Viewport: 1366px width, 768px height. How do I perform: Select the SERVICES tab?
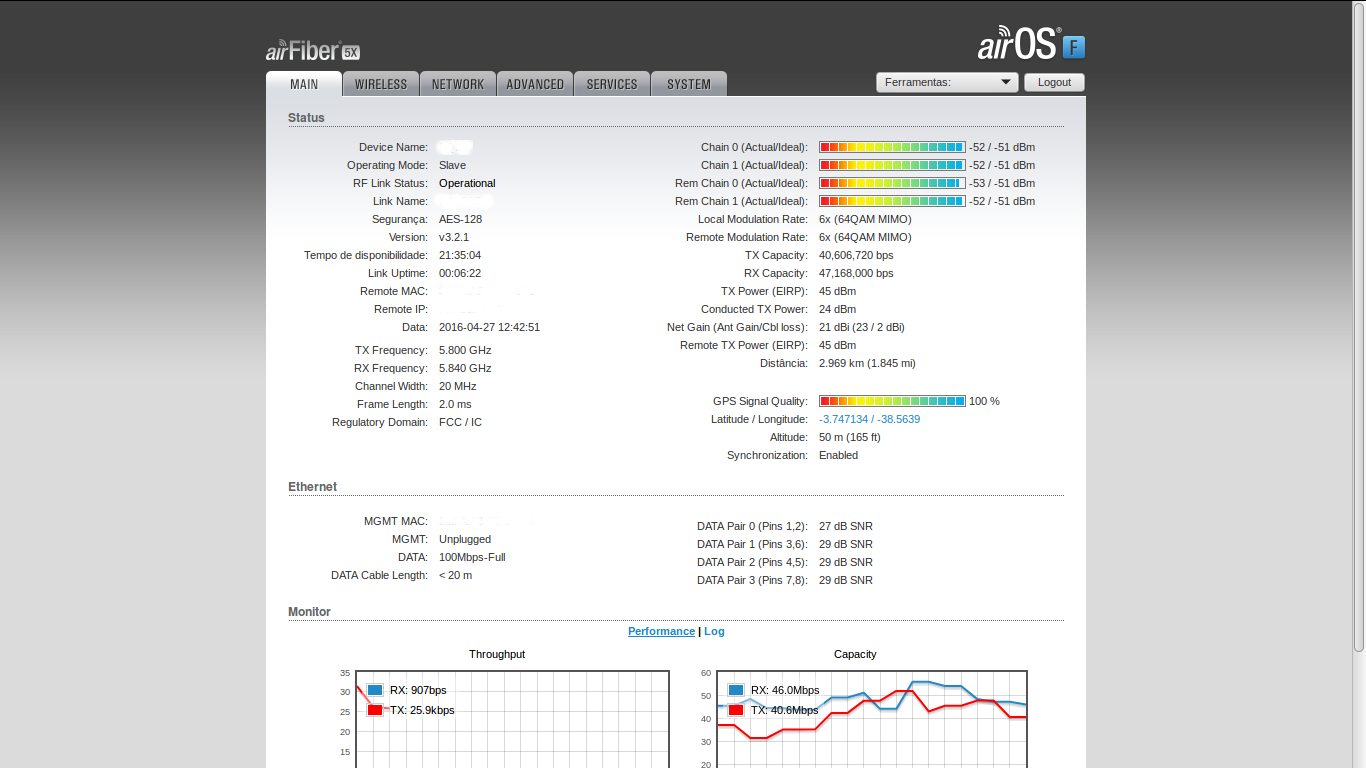click(x=612, y=85)
